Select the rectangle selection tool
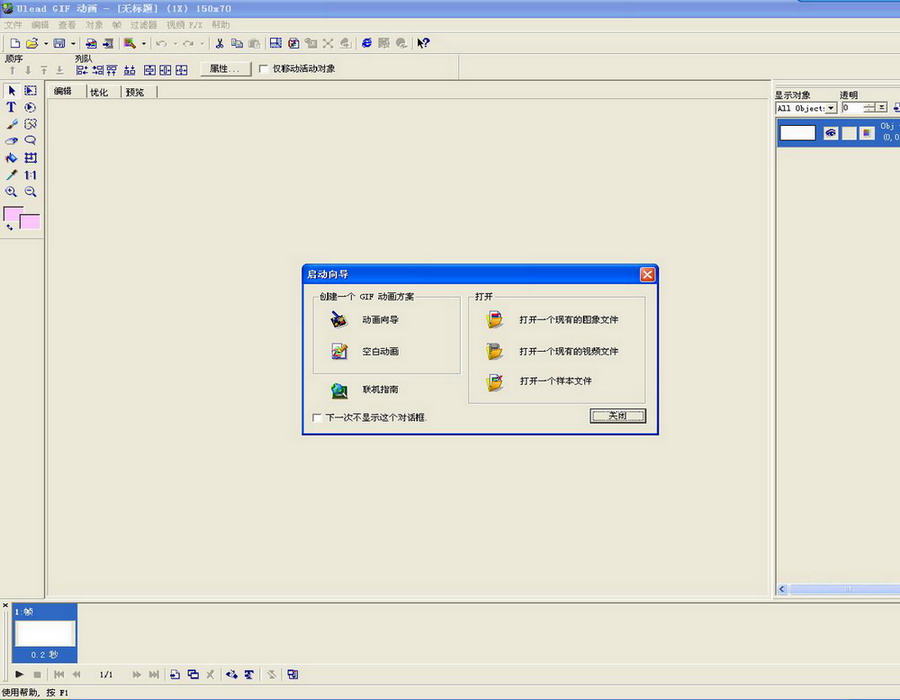Viewport: 900px width, 700px height. [30, 91]
